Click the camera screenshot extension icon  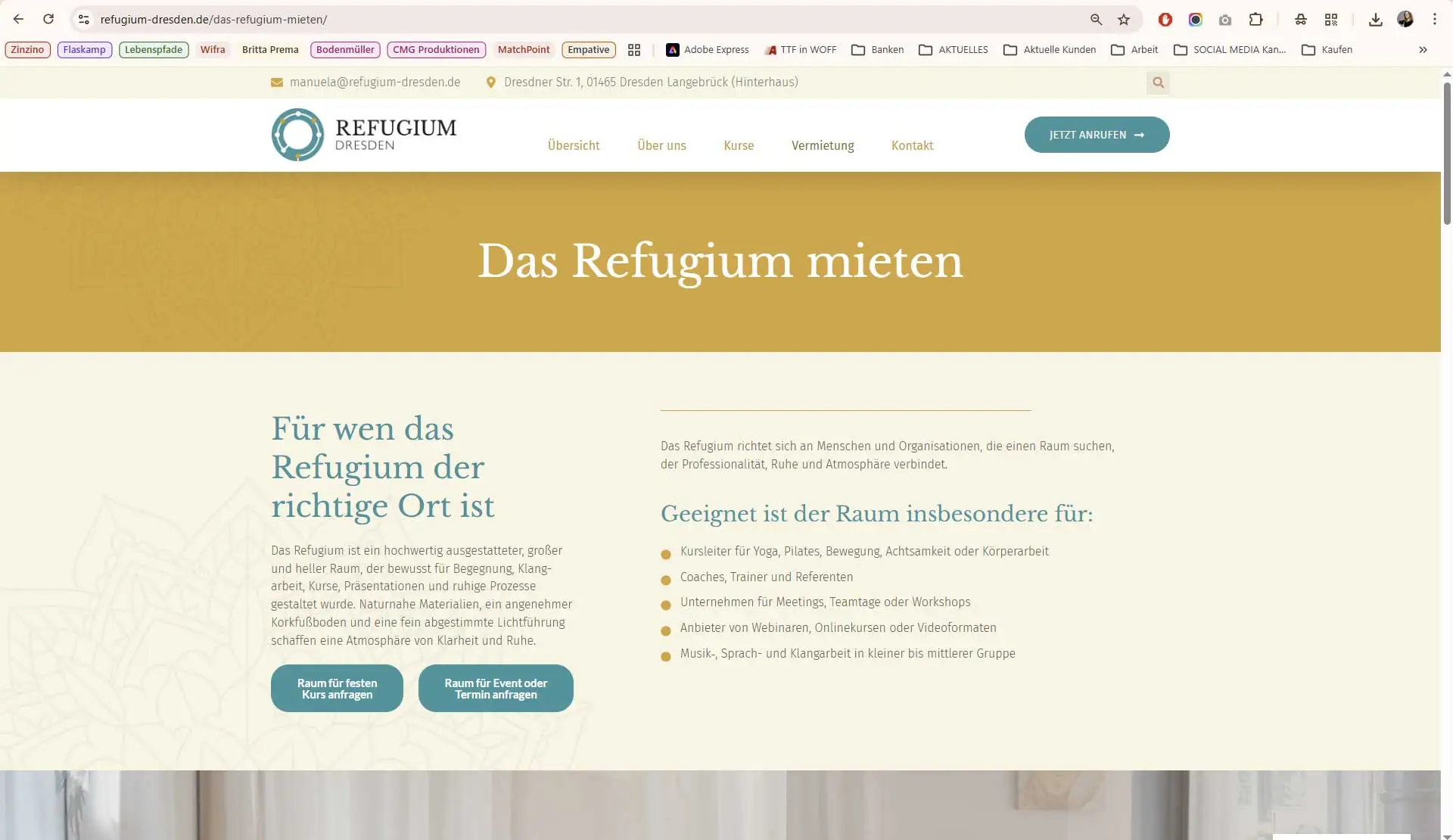point(1225,20)
